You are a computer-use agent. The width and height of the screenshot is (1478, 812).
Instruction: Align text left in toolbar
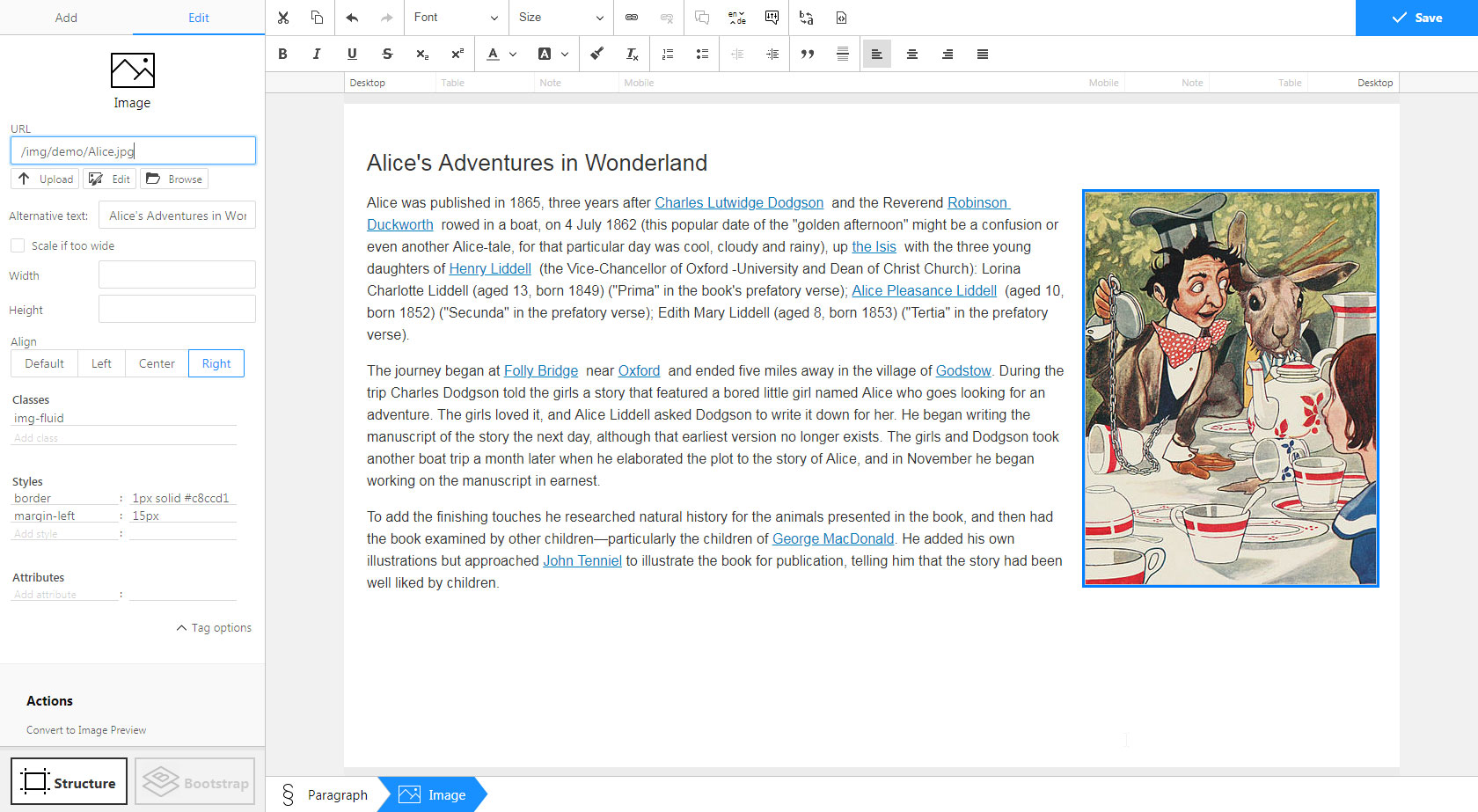(x=877, y=54)
